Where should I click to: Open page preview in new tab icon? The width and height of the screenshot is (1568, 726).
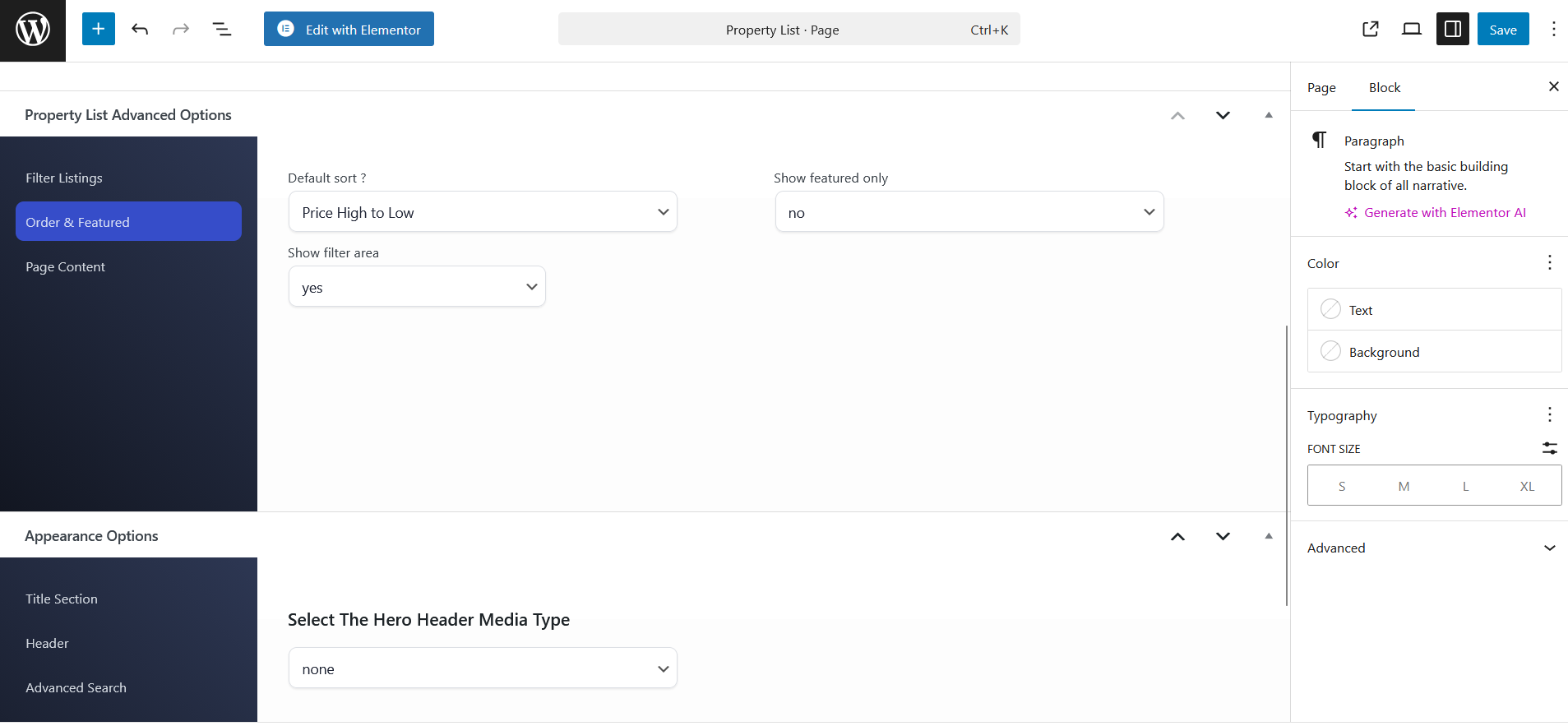pyautogui.click(x=1370, y=30)
